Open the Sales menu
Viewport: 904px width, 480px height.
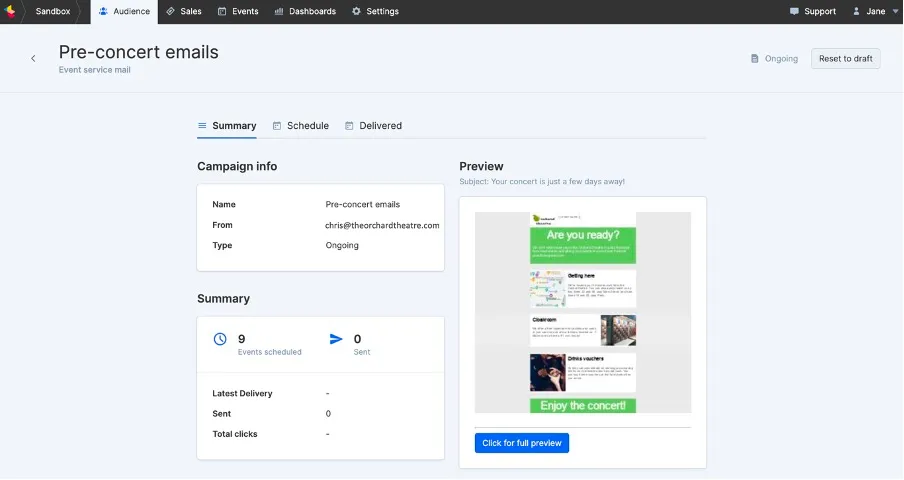(x=184, y=12)
